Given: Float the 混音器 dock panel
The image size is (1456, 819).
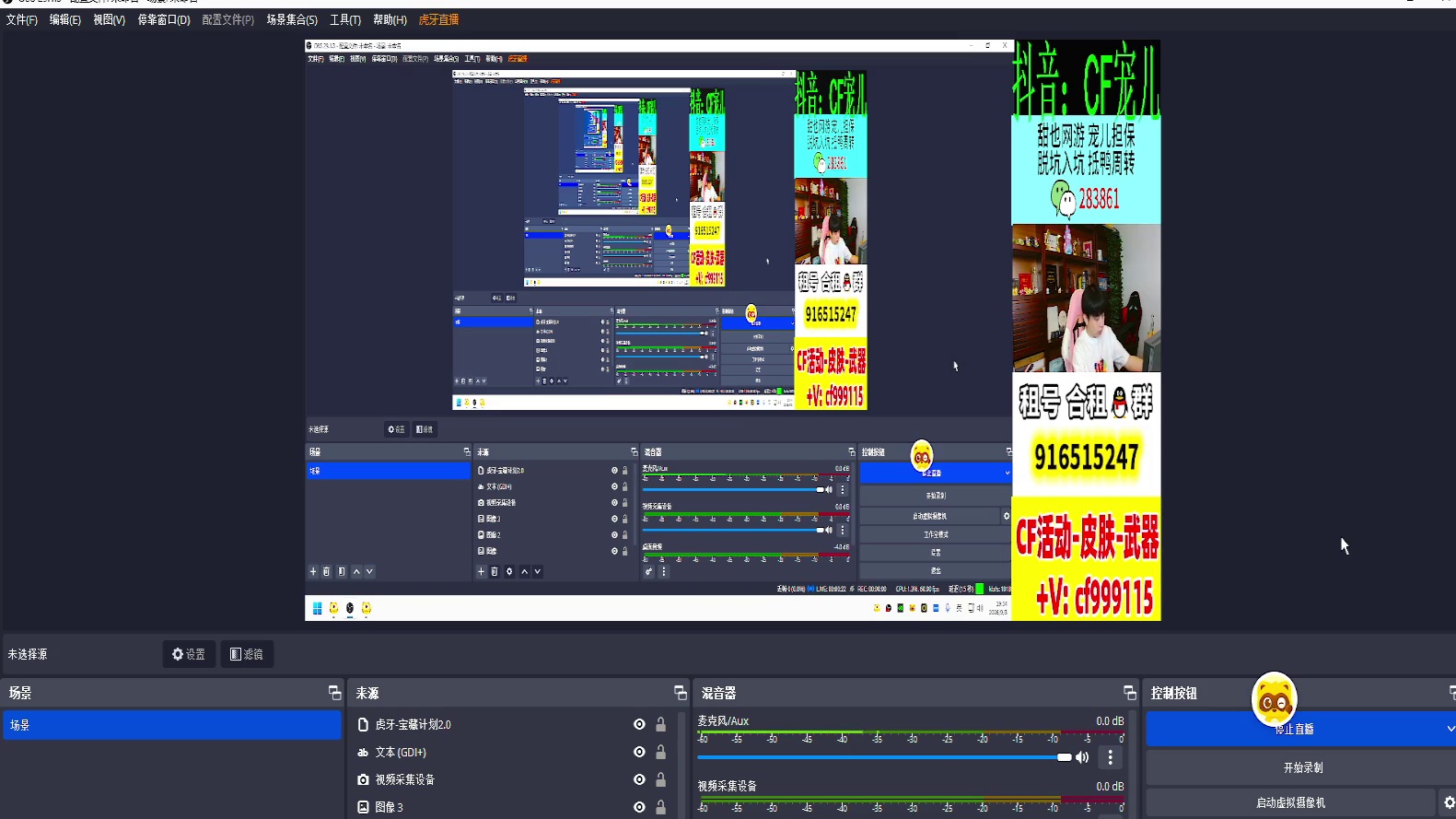Looking at the screenshot, I should click(x=1129, y=693).
